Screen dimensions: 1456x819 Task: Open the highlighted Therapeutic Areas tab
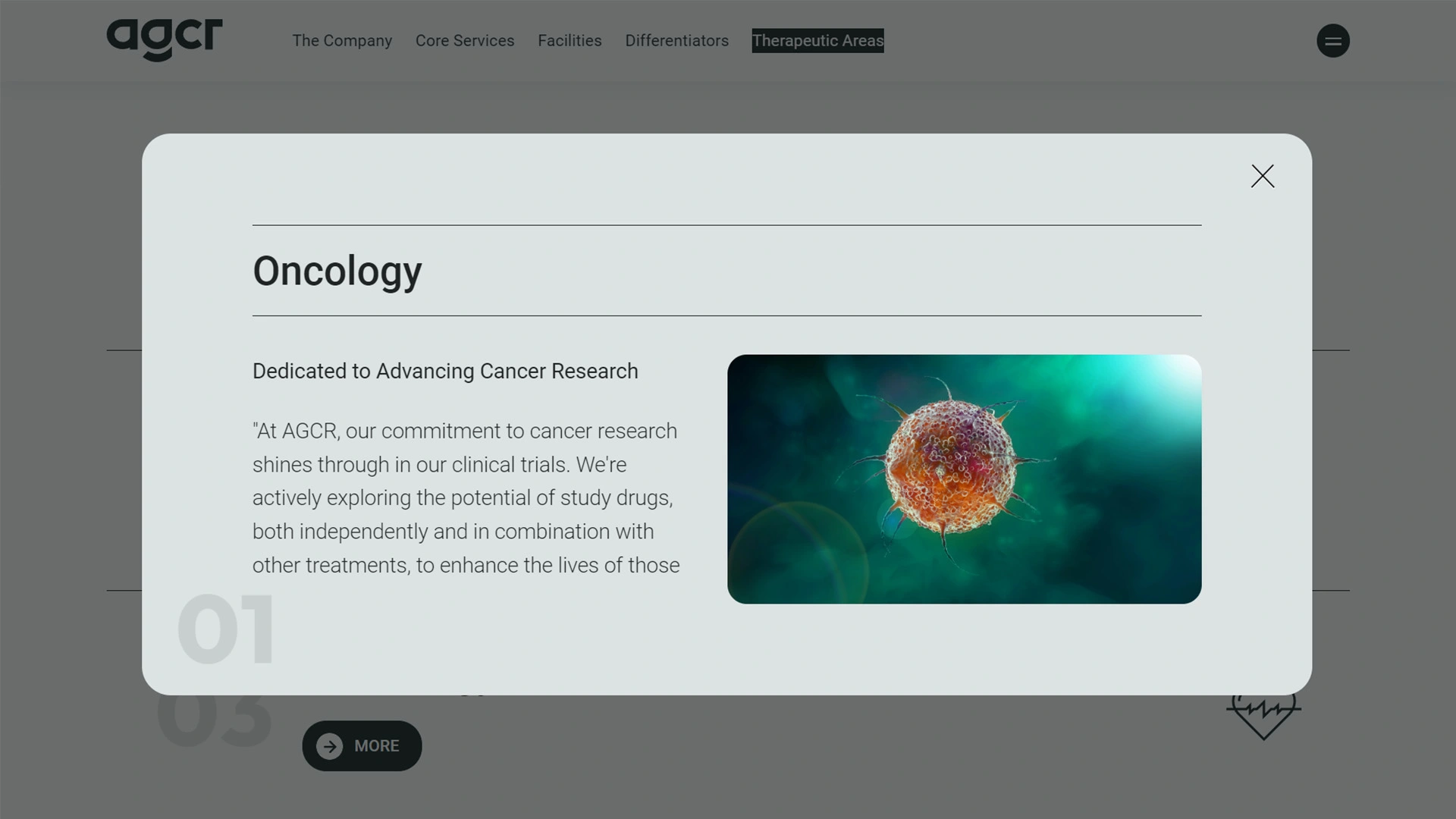click(x=817, y=40)
